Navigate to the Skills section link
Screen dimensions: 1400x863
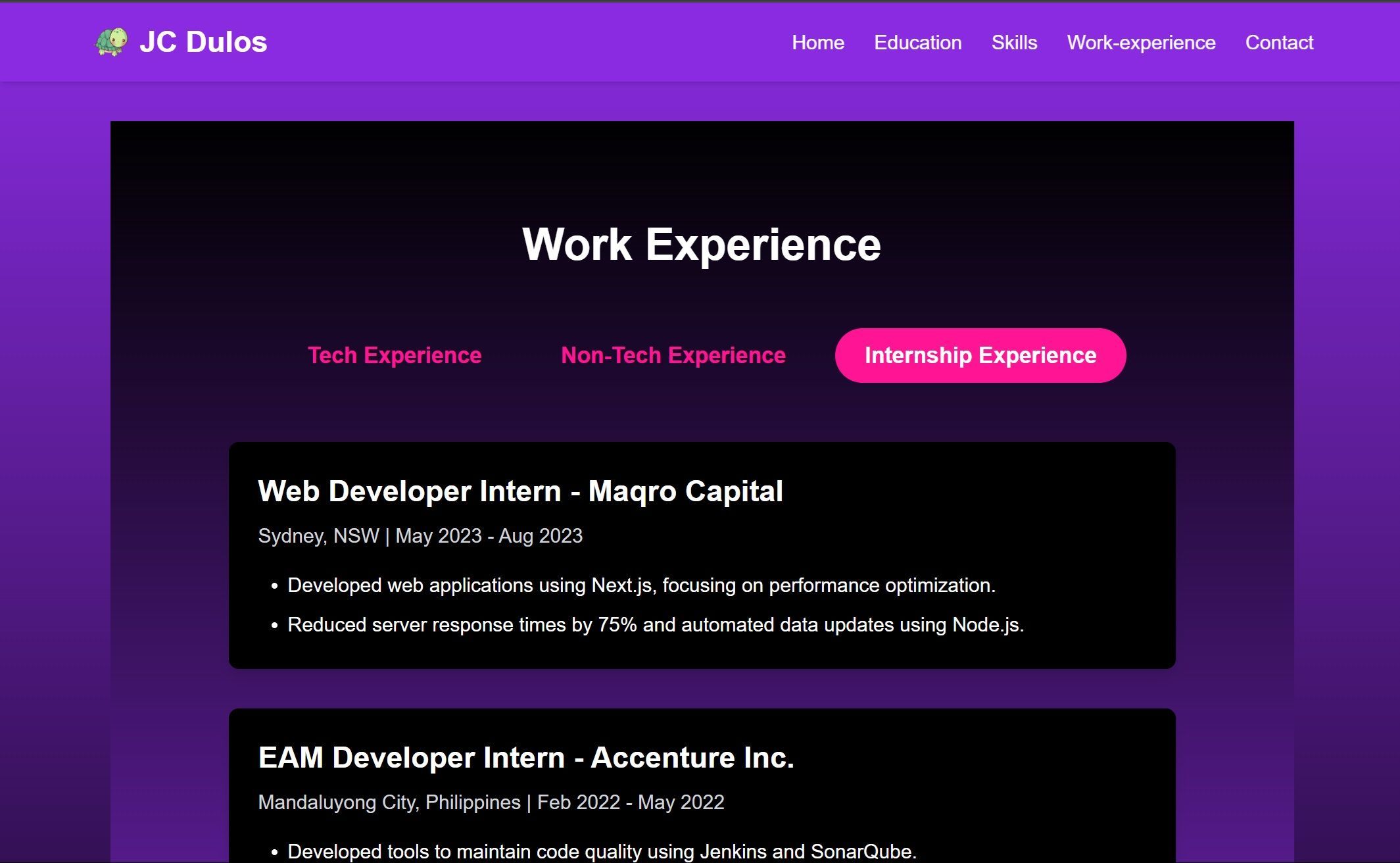pos(1014,43)
